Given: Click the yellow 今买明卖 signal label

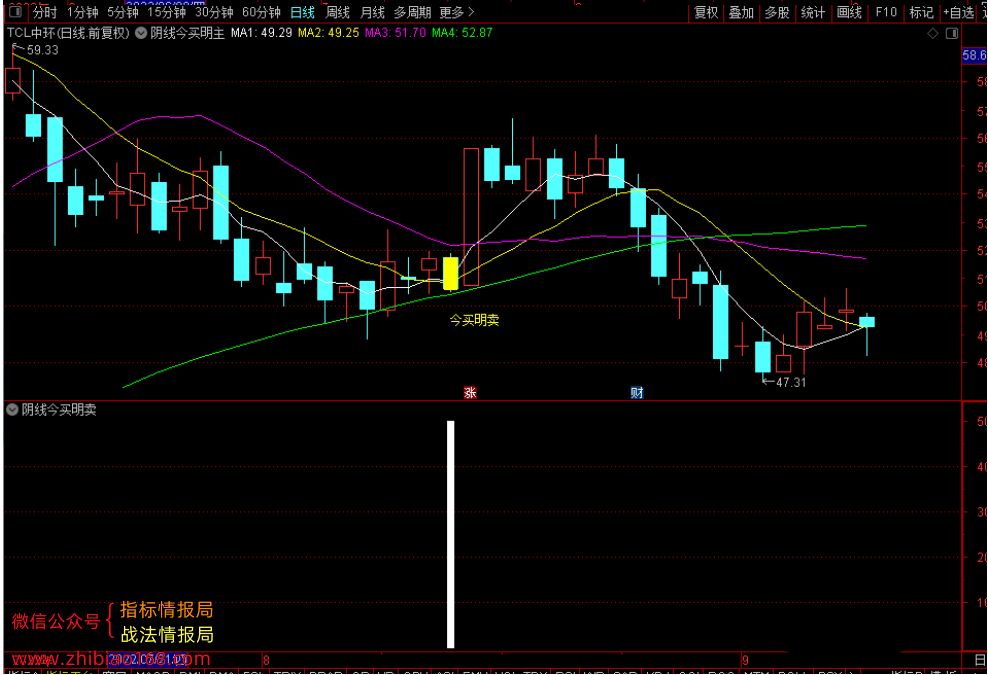Looking at the screenshot, I should (474, 320).
